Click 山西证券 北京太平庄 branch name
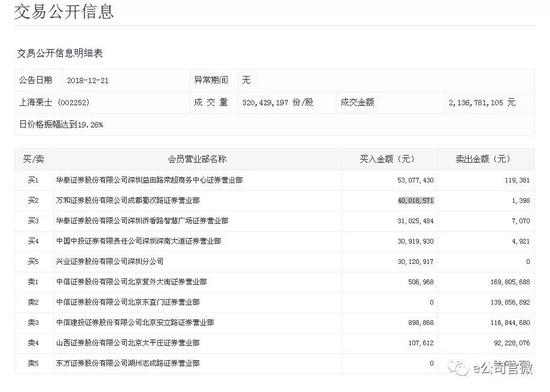Image resolution: width=550 pixels, height=392 pixels. click(128, 343)
